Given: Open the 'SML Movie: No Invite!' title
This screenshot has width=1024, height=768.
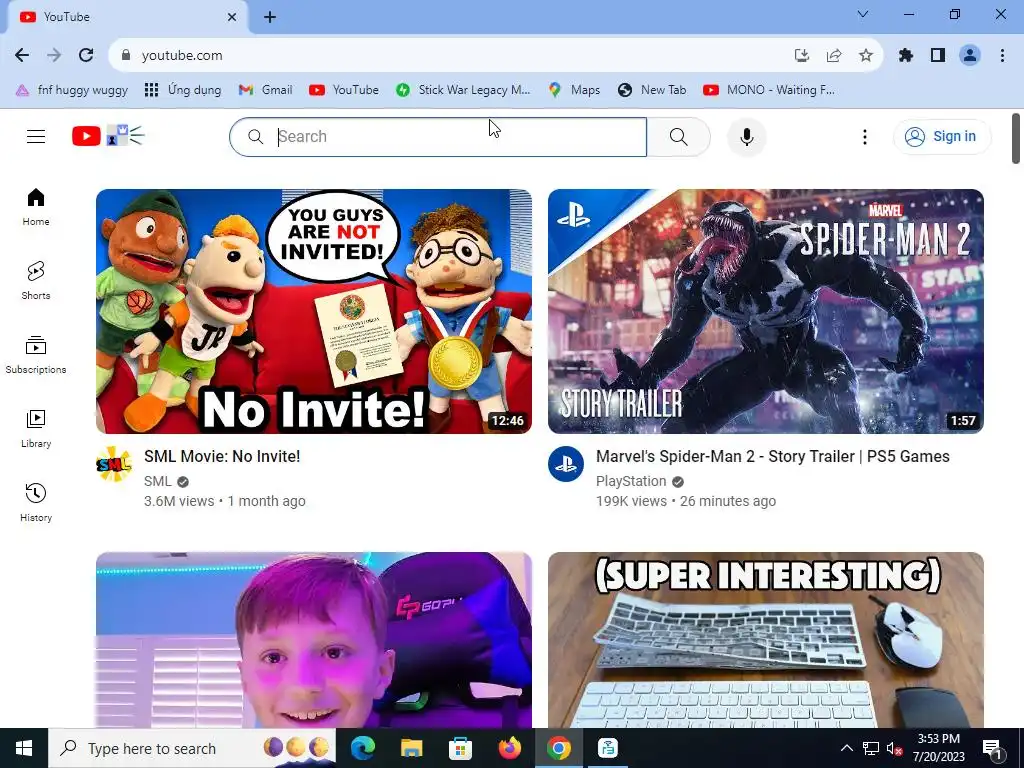Looking at the screenshot, I should coord(222,456).
